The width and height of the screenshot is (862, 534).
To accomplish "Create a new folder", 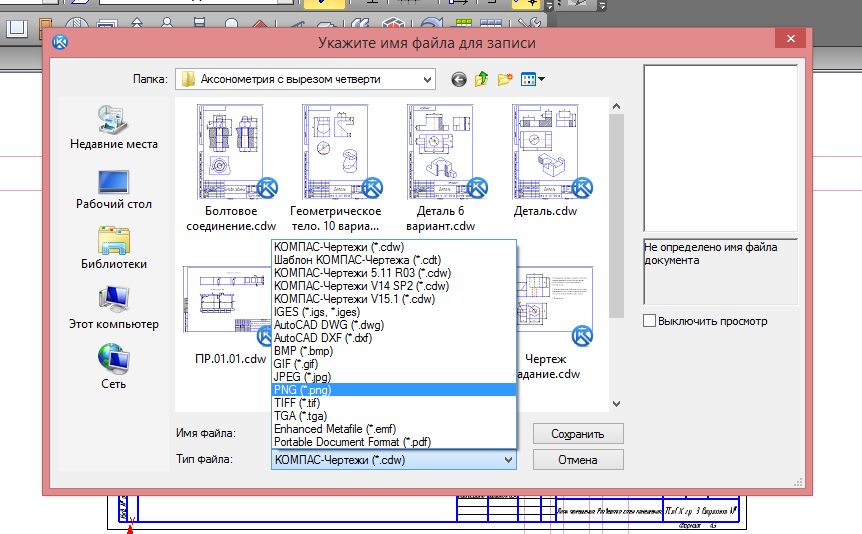I will [x=505, y=79].
